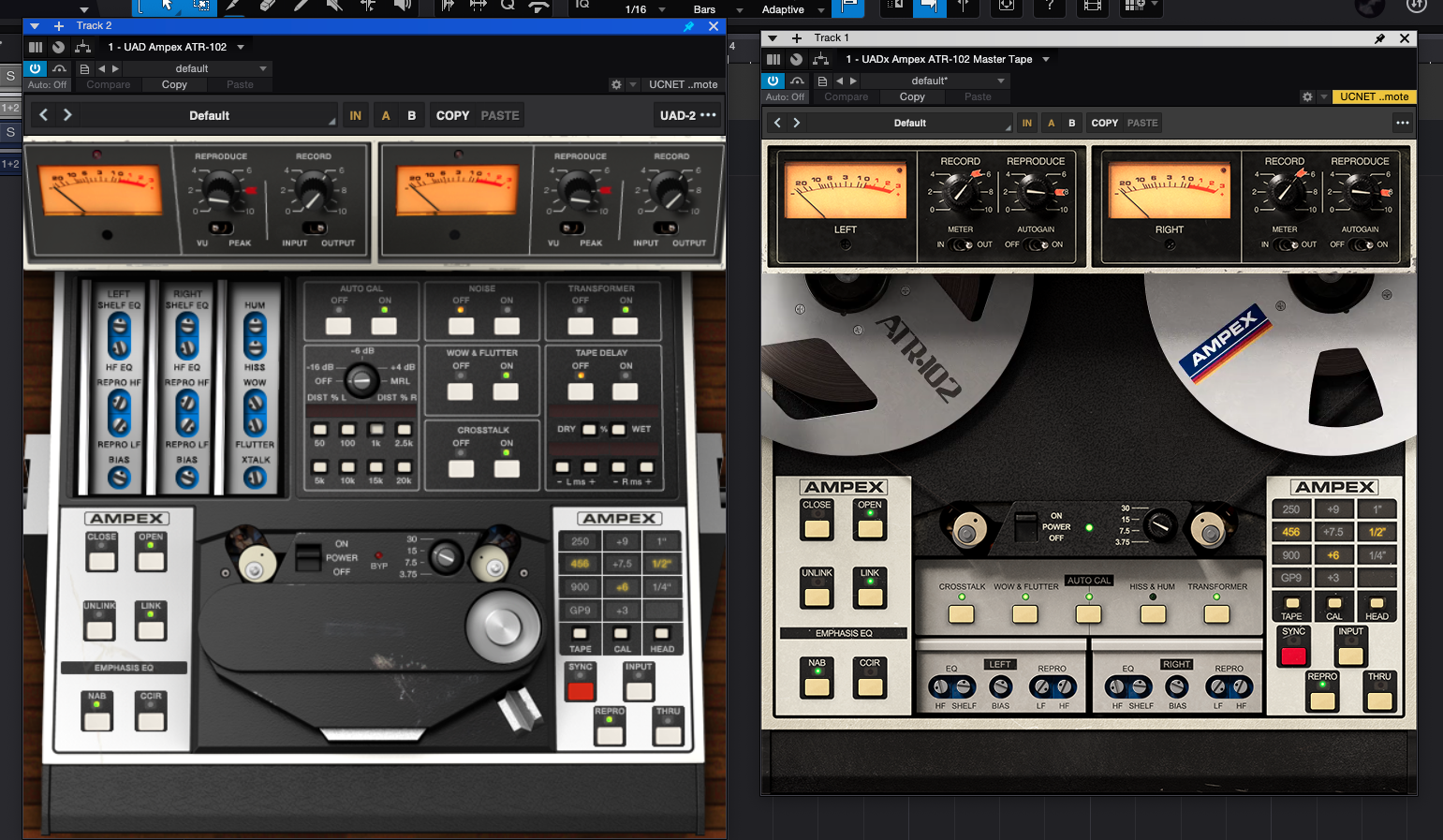Click the sidechain icon in Track 1 window

(797, 81)
